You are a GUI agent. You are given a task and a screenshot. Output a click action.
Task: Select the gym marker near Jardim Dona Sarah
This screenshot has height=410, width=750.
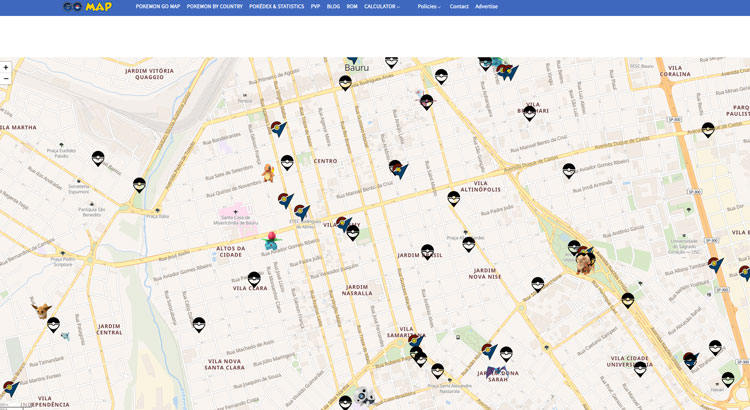click(x=489, y=352)
